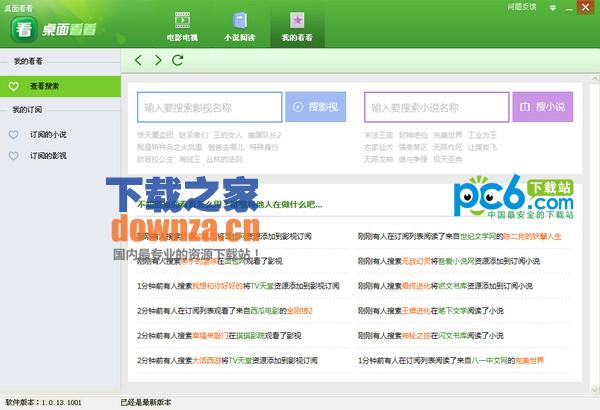Open the title bar dropdown menu arrow
The height and width of the screenshot is (410, 600).
click(x=553, y=7)
